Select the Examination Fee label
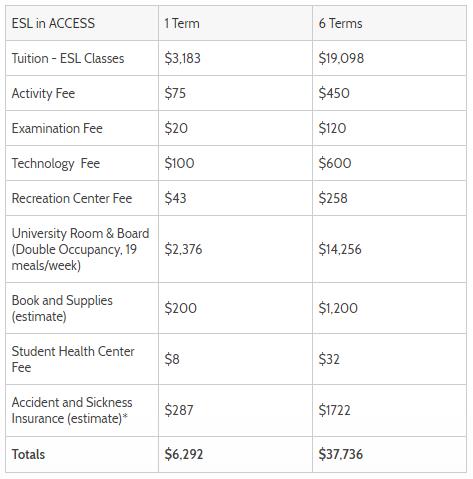This screenshot has width=473, height=479. [x=57, y=128]
